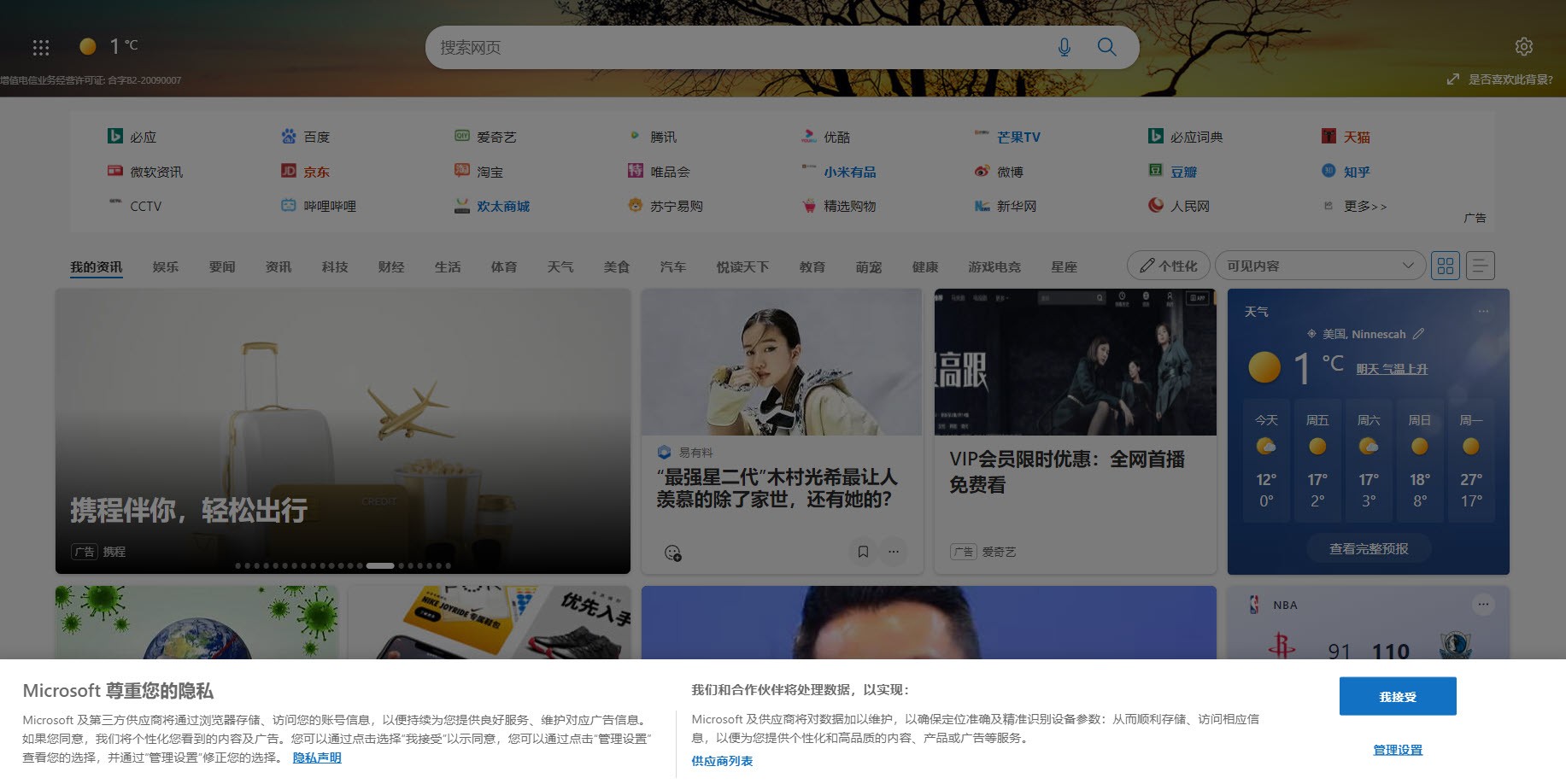Open the 隐私声明 link

[x=317, y=758]
